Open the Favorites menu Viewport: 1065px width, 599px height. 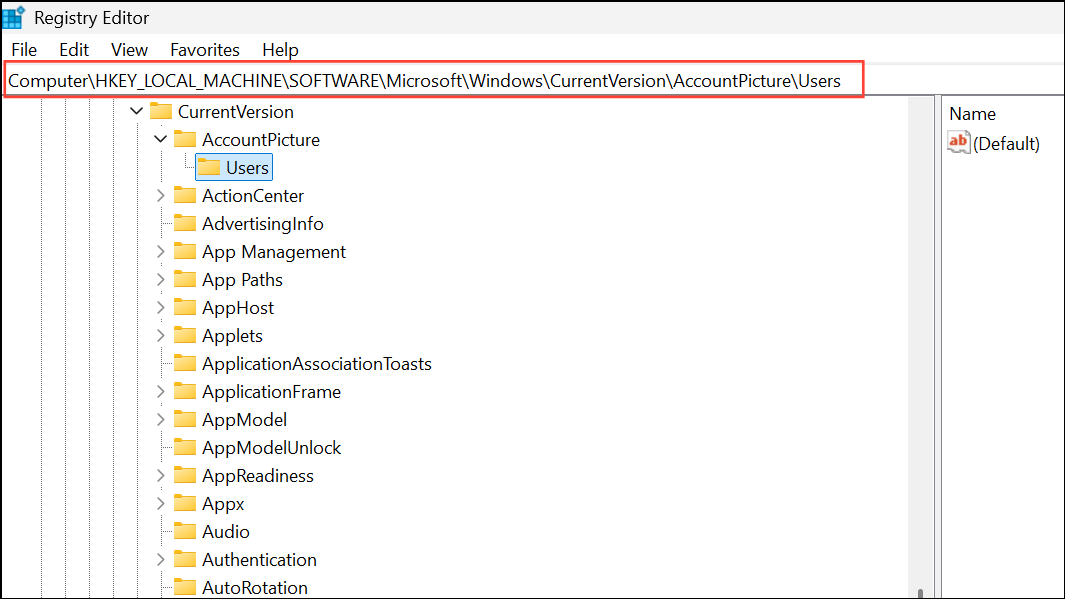[x=204, y=50]
